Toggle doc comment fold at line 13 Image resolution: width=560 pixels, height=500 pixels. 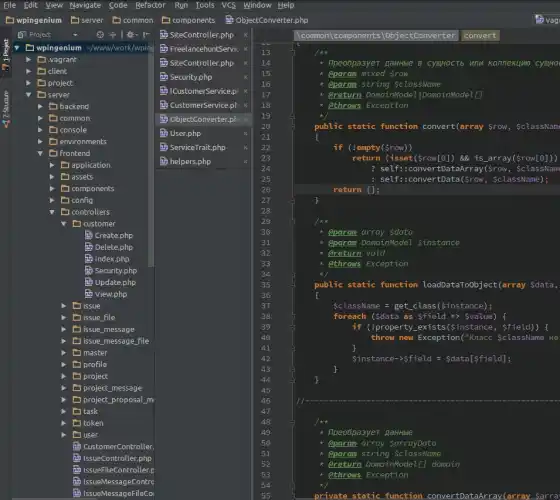coord(292,52)
